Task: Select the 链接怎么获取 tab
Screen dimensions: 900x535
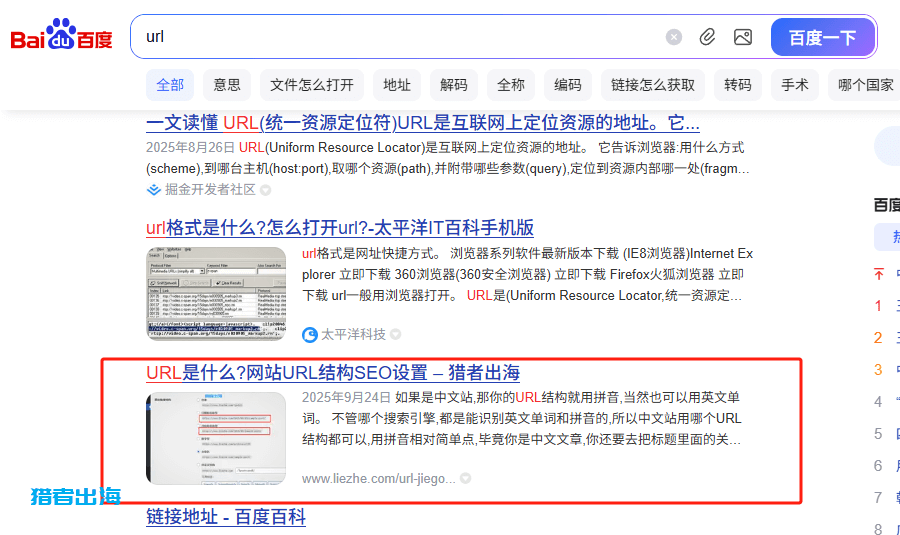Action: click(652, 85)
